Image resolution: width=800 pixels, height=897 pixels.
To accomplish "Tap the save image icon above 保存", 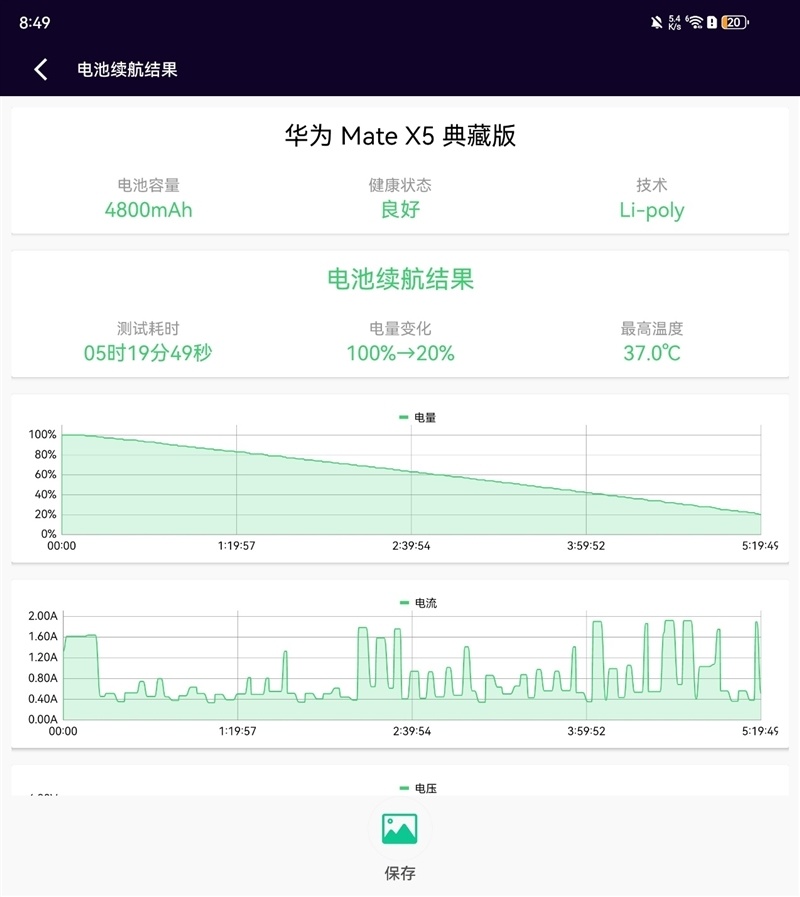I will pyautogui.click(x=400, y=830).
